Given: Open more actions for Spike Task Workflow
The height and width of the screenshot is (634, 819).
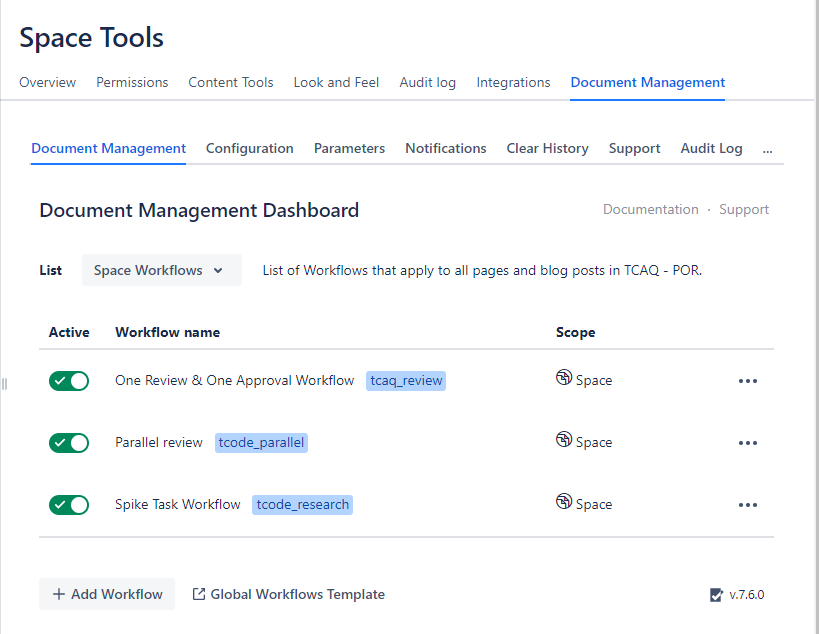Looking at the screenshot, I should [747, 505].
